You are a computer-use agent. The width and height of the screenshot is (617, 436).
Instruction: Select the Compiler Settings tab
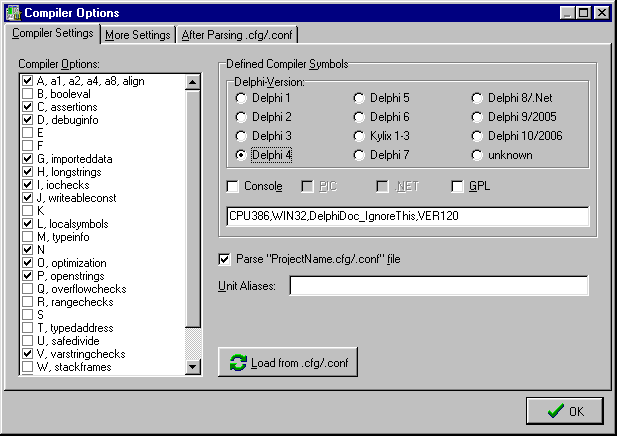52,34
